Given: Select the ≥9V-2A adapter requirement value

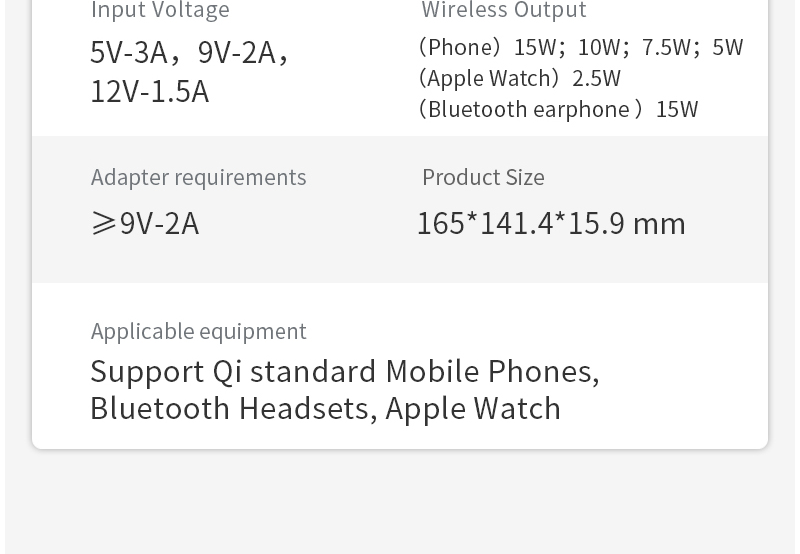Looking at the screenshot, I should (x=145, y=223).
